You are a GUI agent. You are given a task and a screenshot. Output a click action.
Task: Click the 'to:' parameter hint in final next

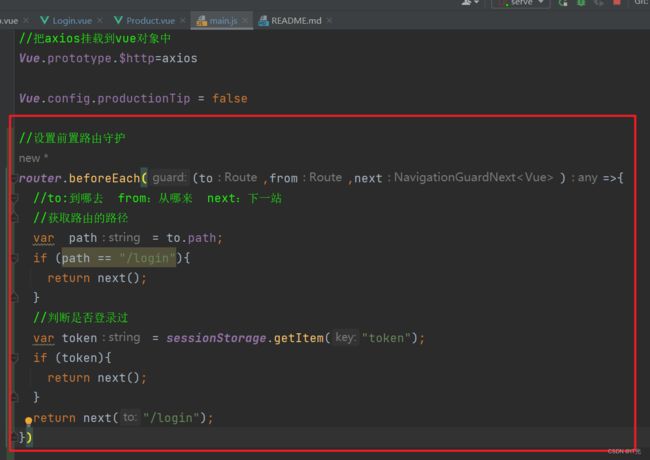coord(129,417)
